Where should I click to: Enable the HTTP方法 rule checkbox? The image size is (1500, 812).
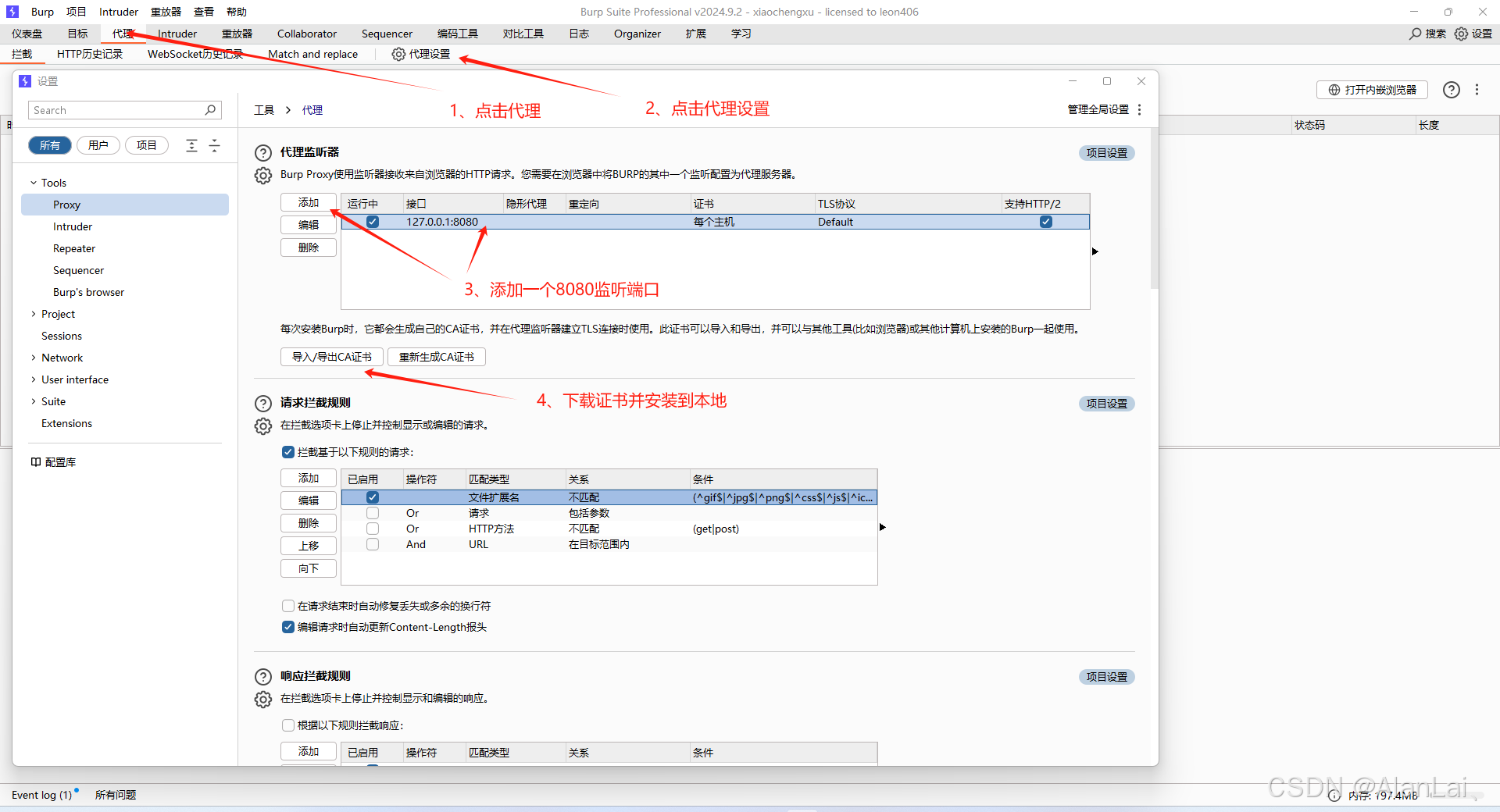pos(373,529)
